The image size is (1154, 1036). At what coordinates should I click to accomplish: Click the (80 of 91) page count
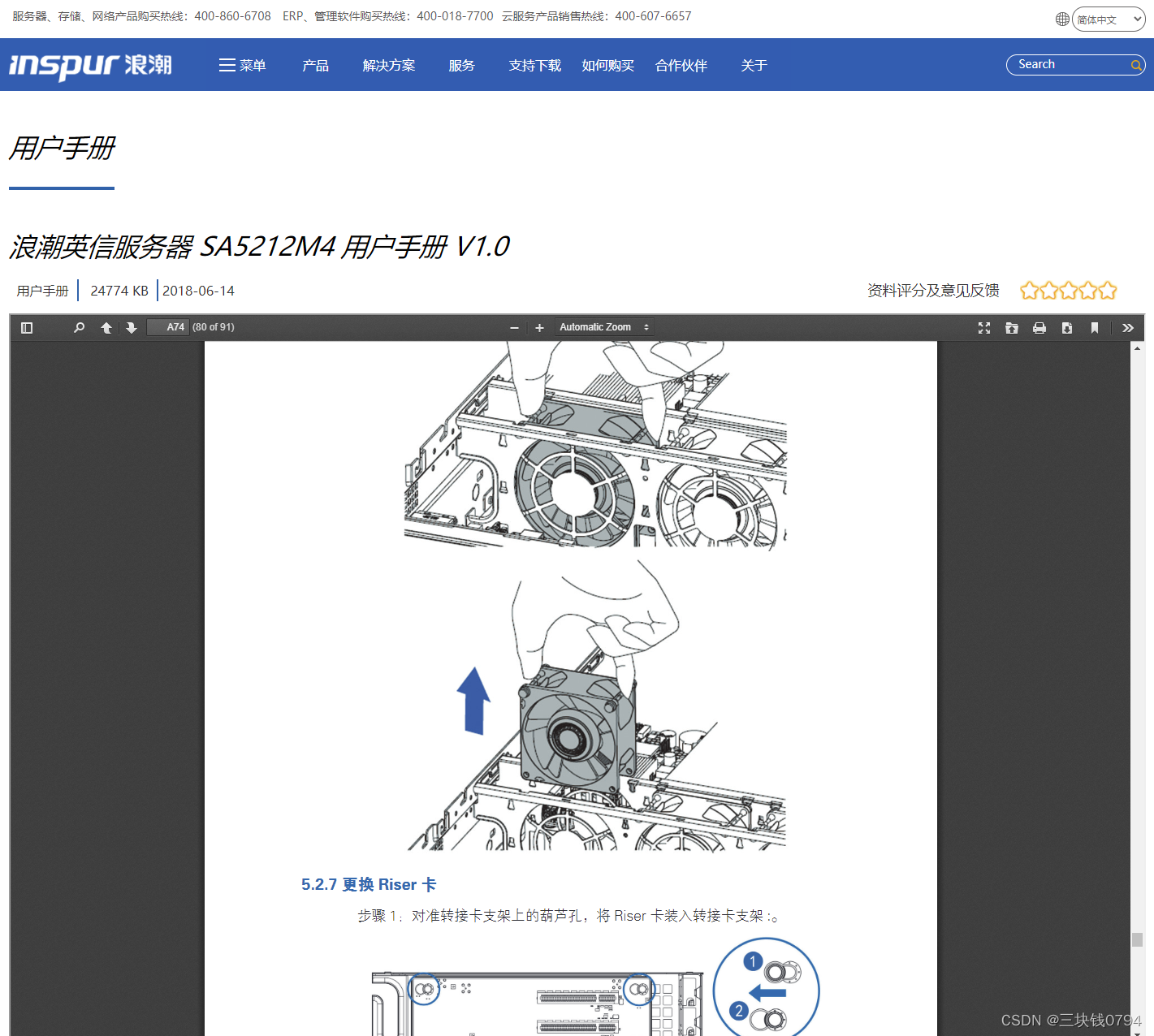214,327
